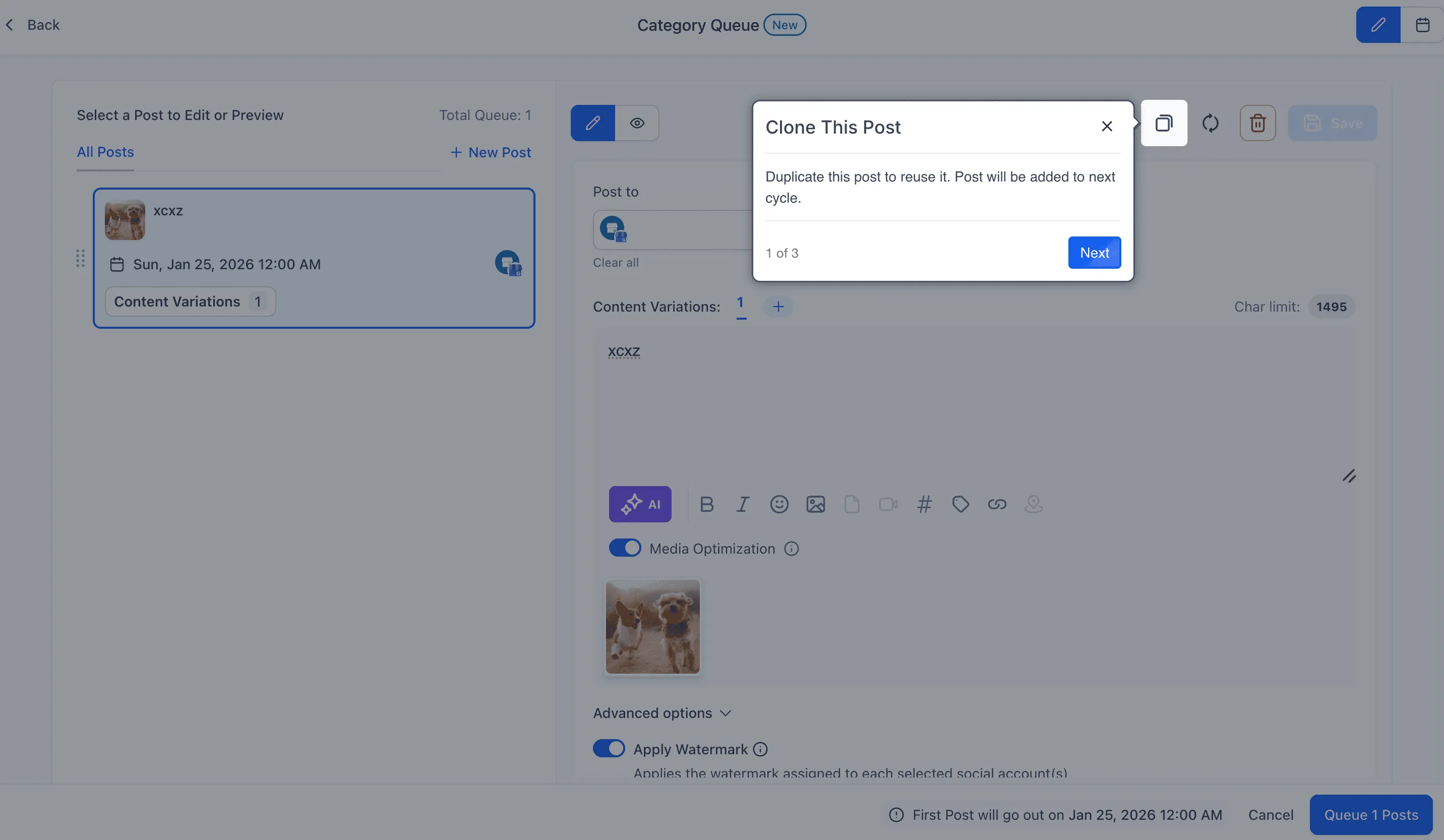The width and height of the screenshot is (1444, 840).
Task: Switch to edit mode with the pencil tab
Action: [x=592, y=123]
